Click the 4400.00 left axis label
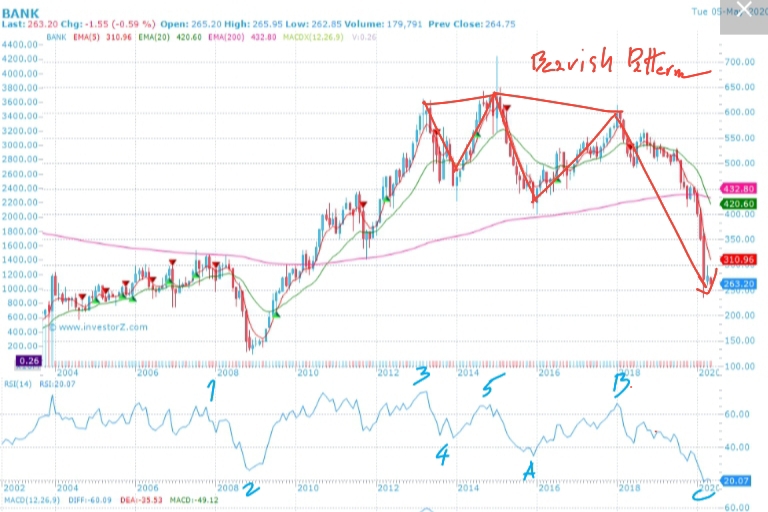This screenshot has width=768, height=512. tap(20, 45)
